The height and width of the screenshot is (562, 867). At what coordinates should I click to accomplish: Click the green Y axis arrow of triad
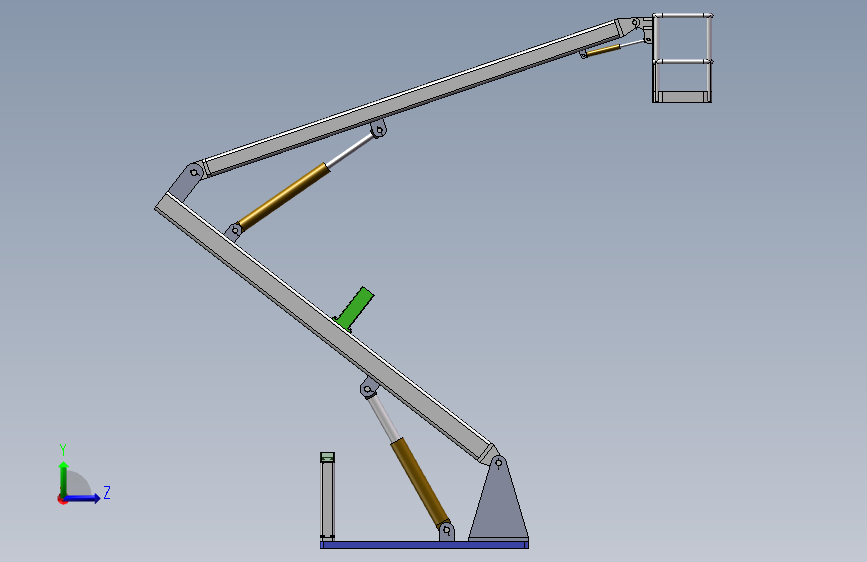tap(64, 478)
